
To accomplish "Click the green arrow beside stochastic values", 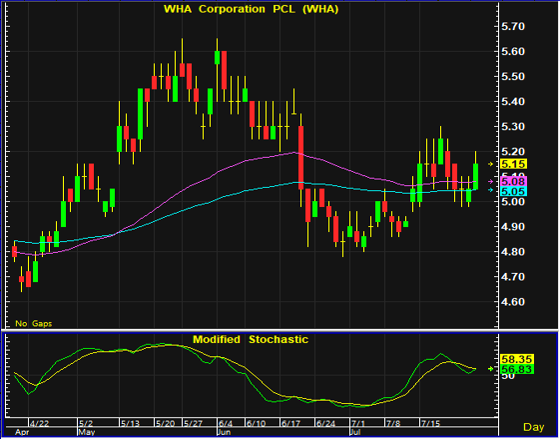I will click(490, 369).
